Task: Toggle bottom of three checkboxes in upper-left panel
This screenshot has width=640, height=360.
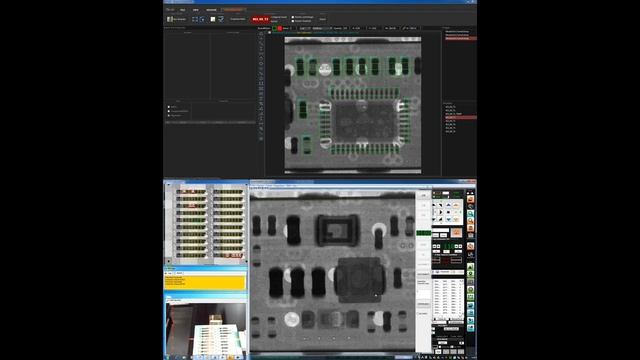Action: point(169,116)
